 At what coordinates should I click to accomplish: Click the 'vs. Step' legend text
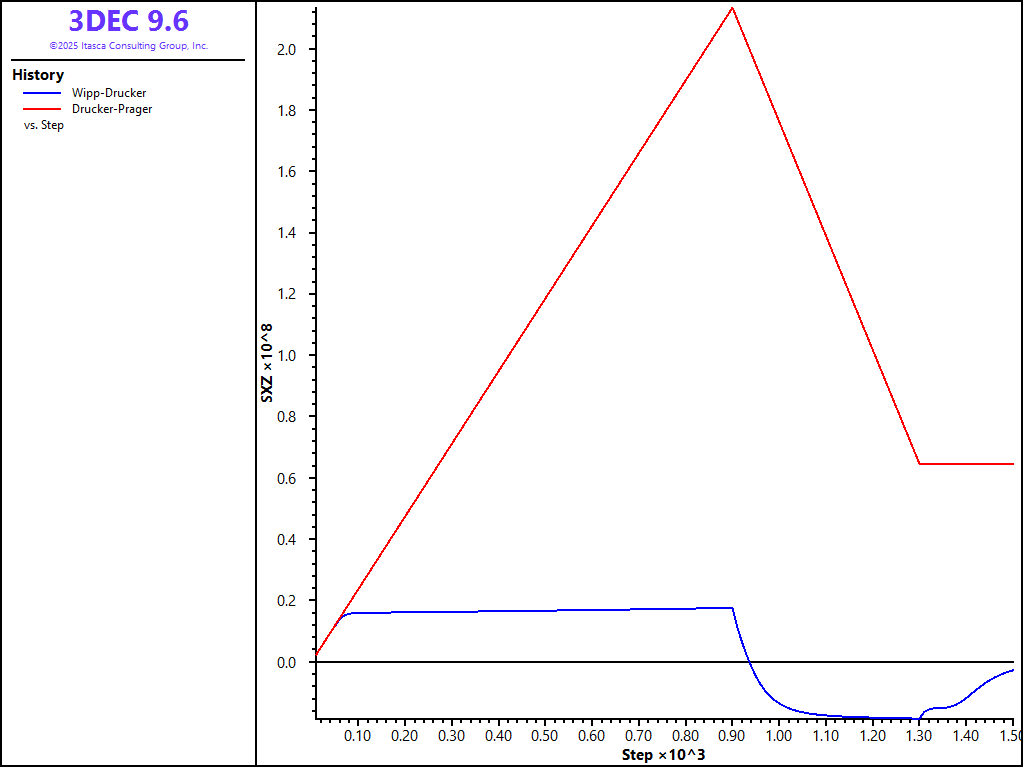tap(44, 125)
